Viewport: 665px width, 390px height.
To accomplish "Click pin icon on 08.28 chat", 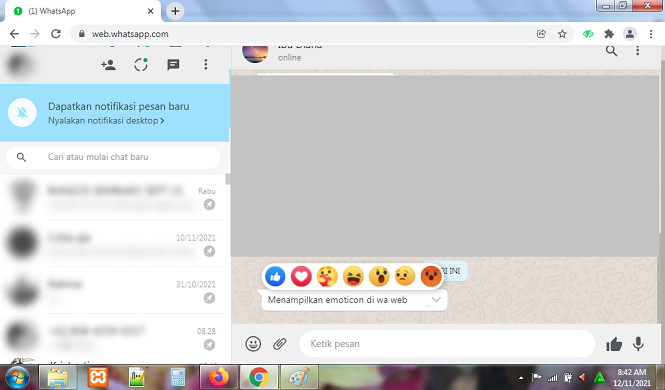I will pos(209,345).
